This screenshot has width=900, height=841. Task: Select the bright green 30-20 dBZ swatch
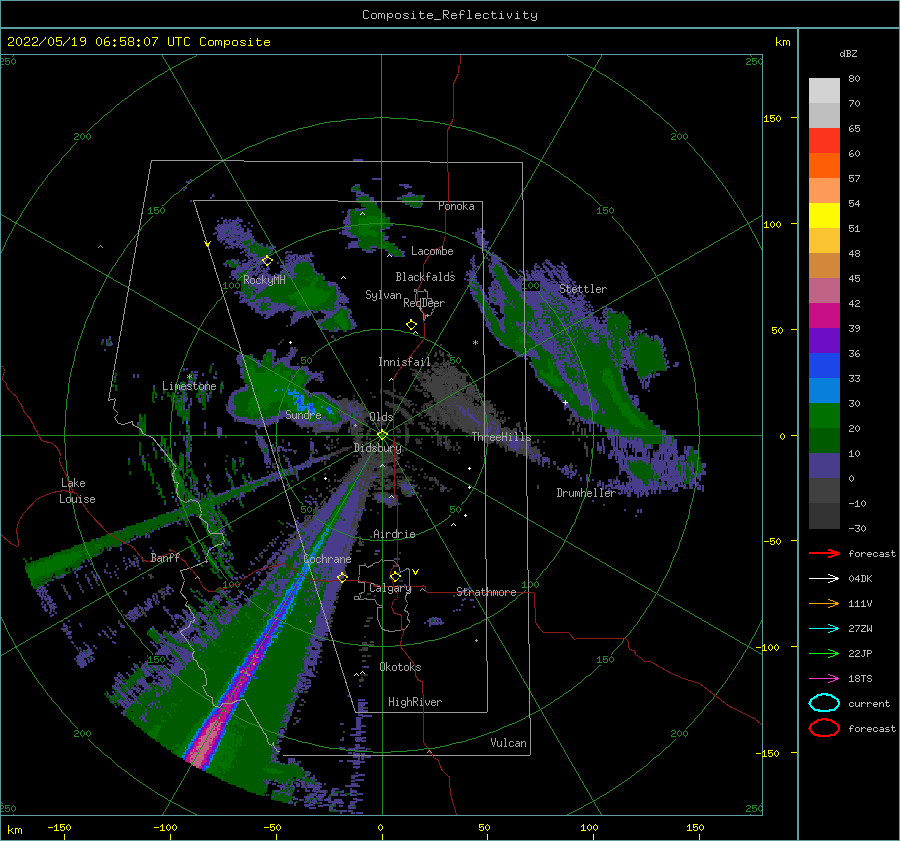[824, 416]
